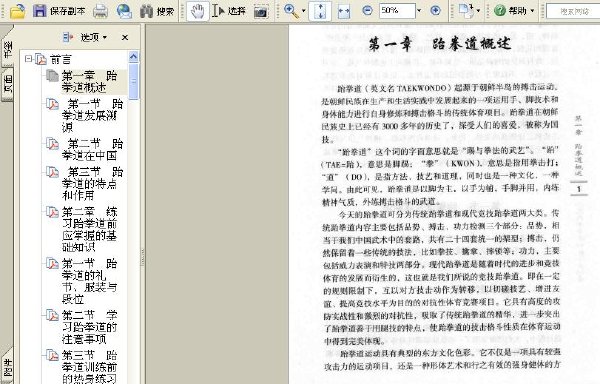Screen dimensions: 600x384
Task: Select bookmark 第一章 跆拳道概述
Action: [89, 81]
